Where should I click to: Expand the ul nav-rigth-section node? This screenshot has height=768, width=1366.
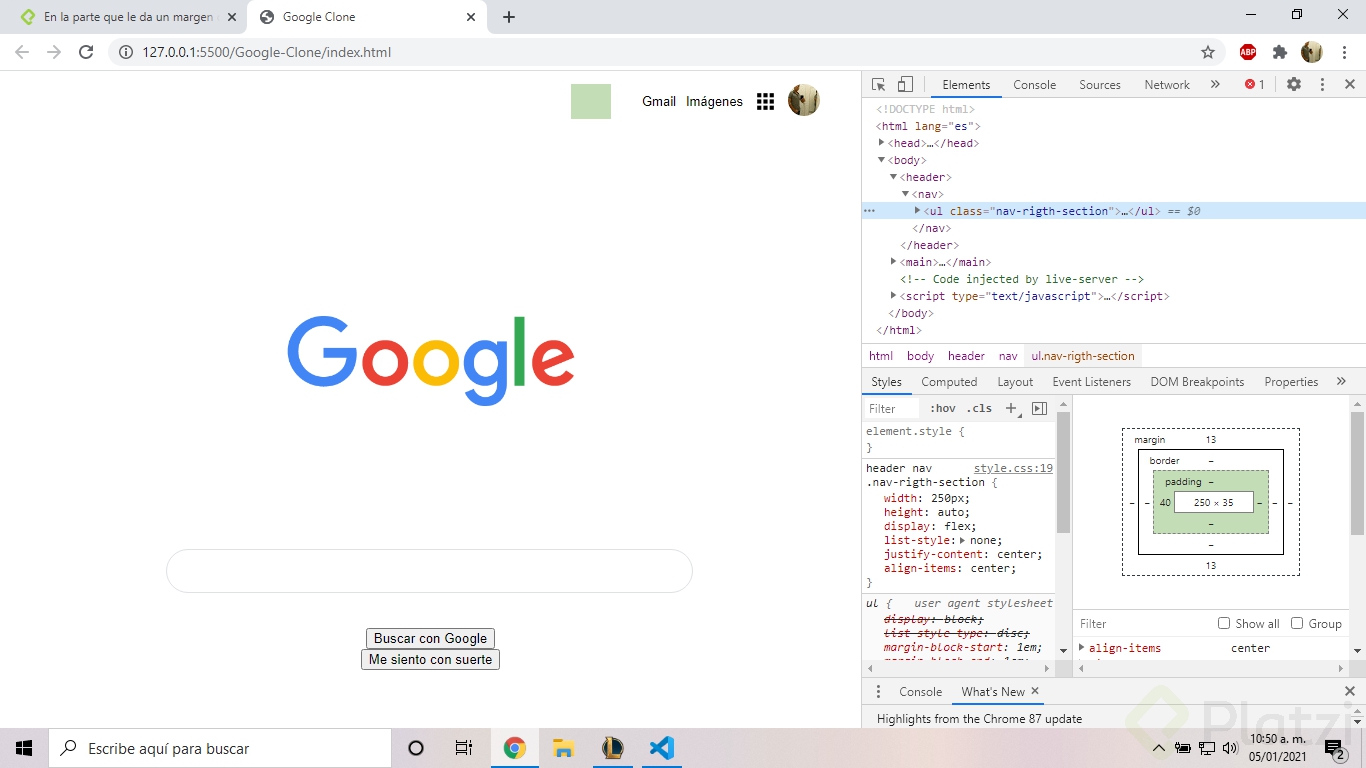pyautogui.click(x=917, y=211)
